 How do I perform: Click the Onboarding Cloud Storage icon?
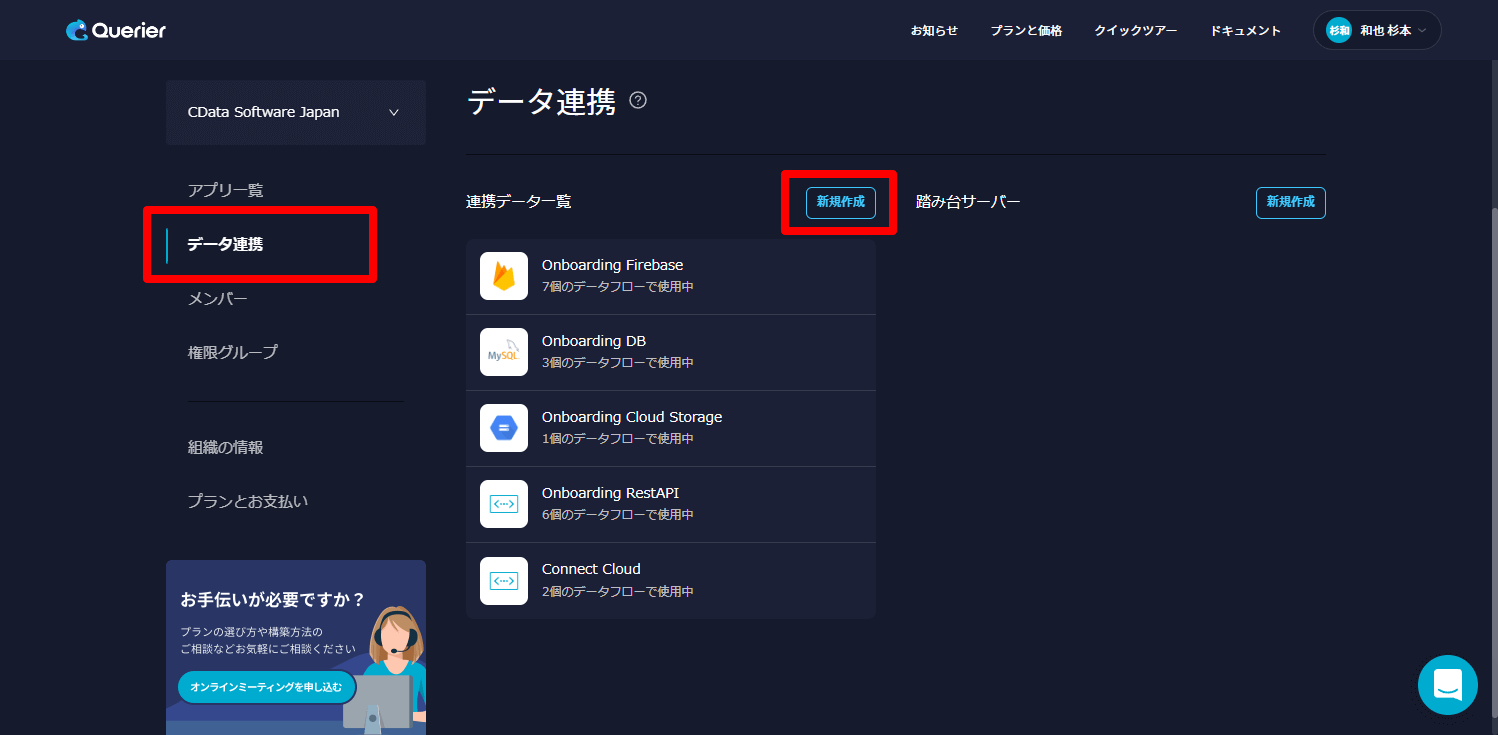pos(504,428)
